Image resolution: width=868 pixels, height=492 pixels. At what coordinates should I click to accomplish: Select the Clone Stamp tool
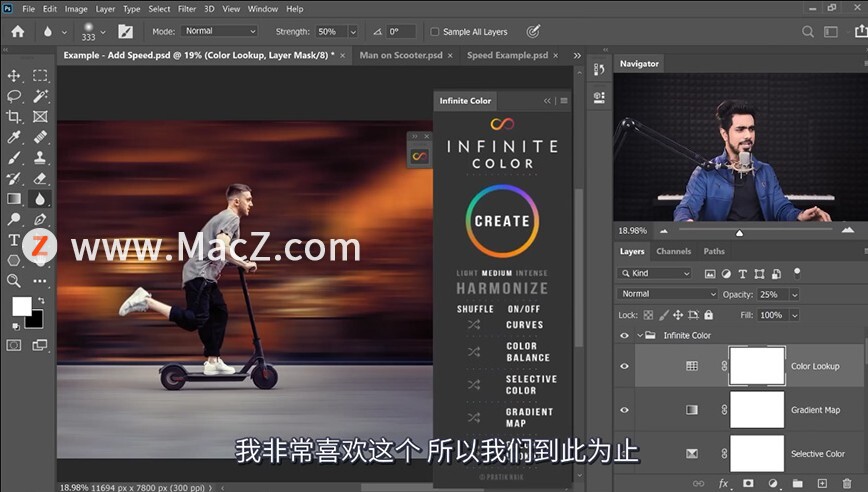tap(40, 158)
